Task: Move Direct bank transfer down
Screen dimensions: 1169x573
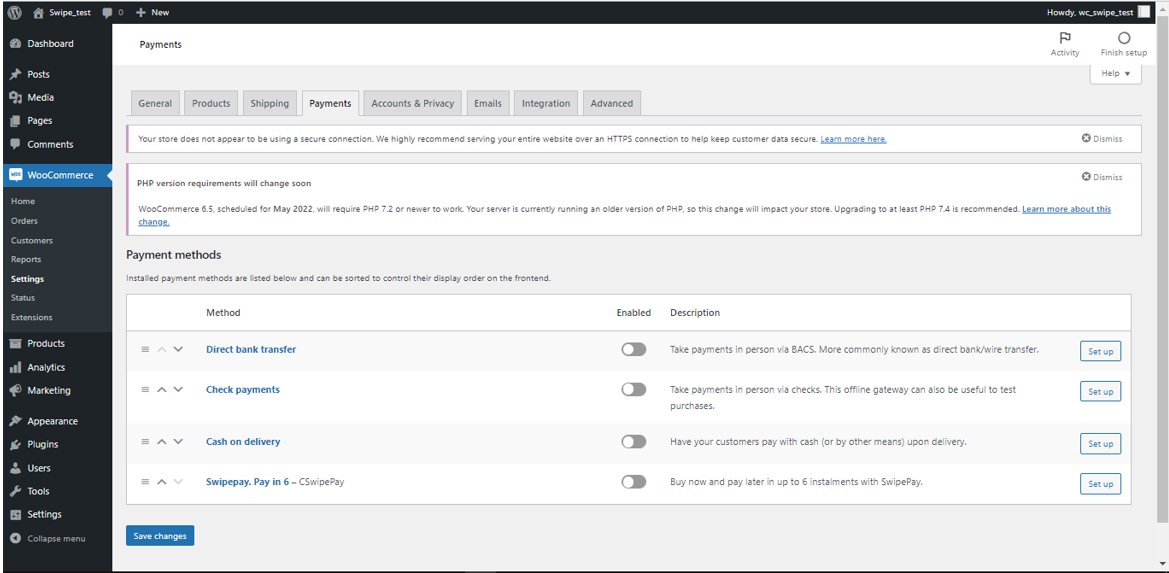Action: pos(177,349)
